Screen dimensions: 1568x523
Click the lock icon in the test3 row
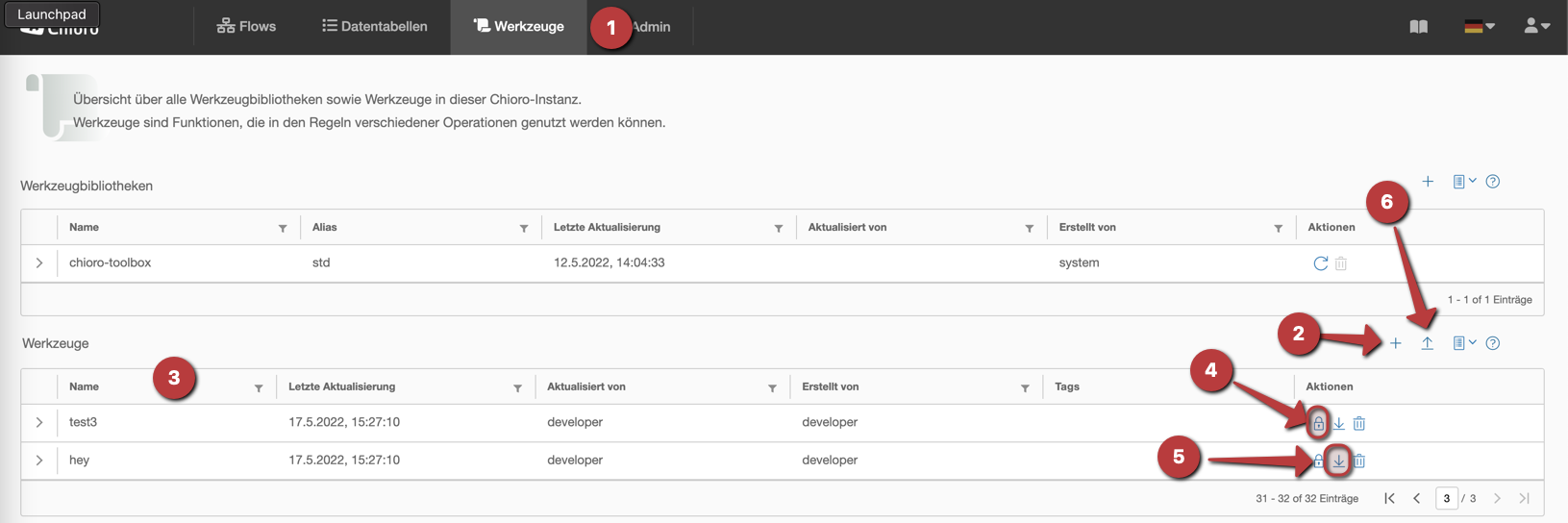click(1318, 423)
